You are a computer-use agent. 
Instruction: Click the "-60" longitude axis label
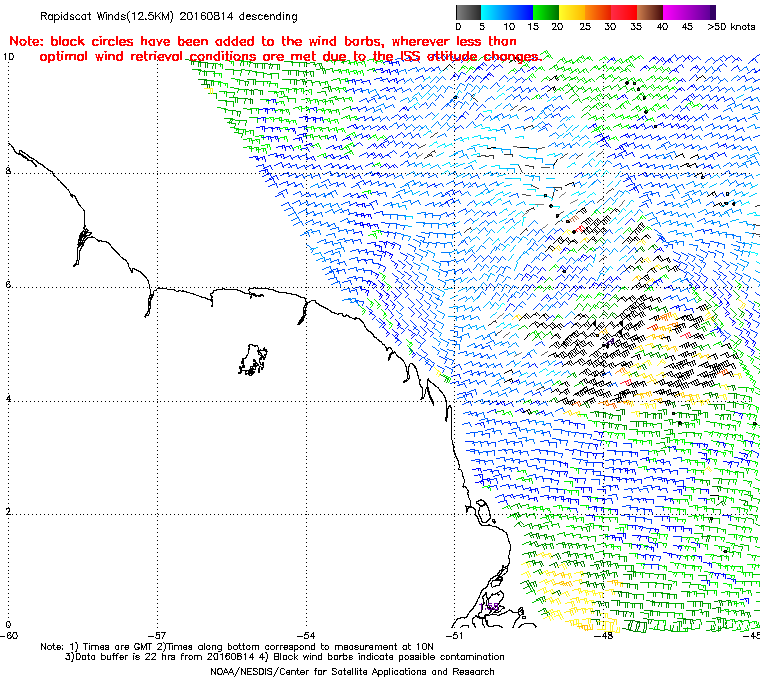[8, 635]
